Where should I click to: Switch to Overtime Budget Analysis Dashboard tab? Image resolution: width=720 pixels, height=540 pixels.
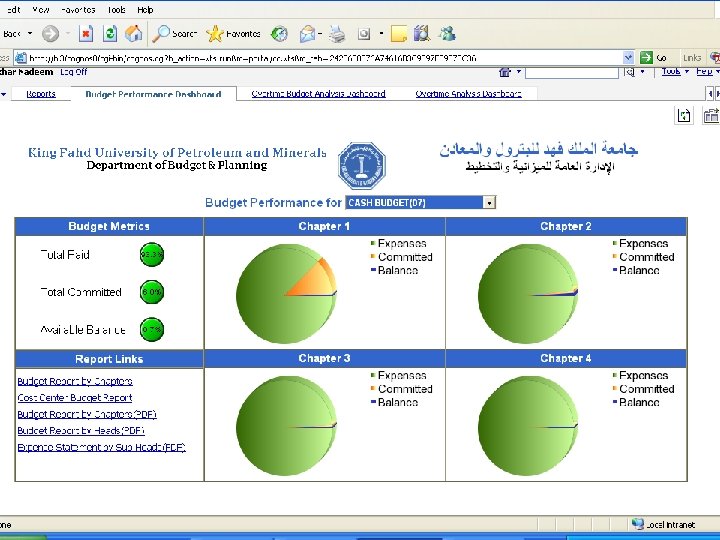[318, 94]
